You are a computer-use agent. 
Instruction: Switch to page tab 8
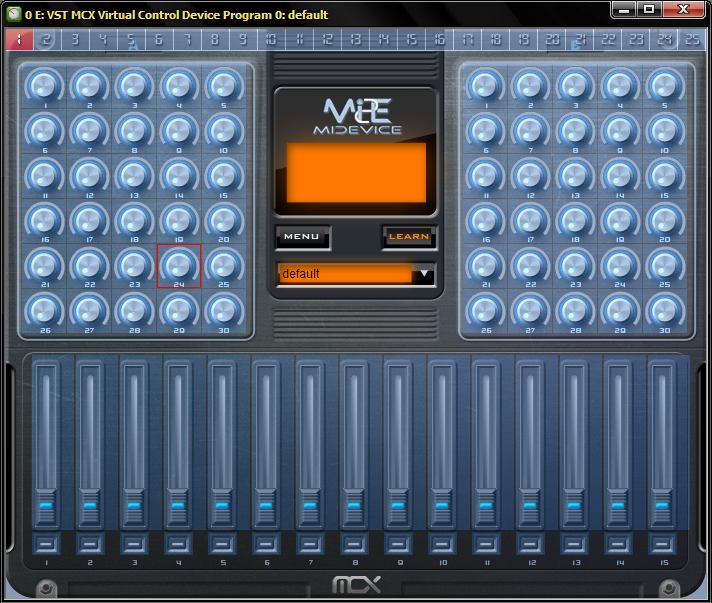[215, 40]
